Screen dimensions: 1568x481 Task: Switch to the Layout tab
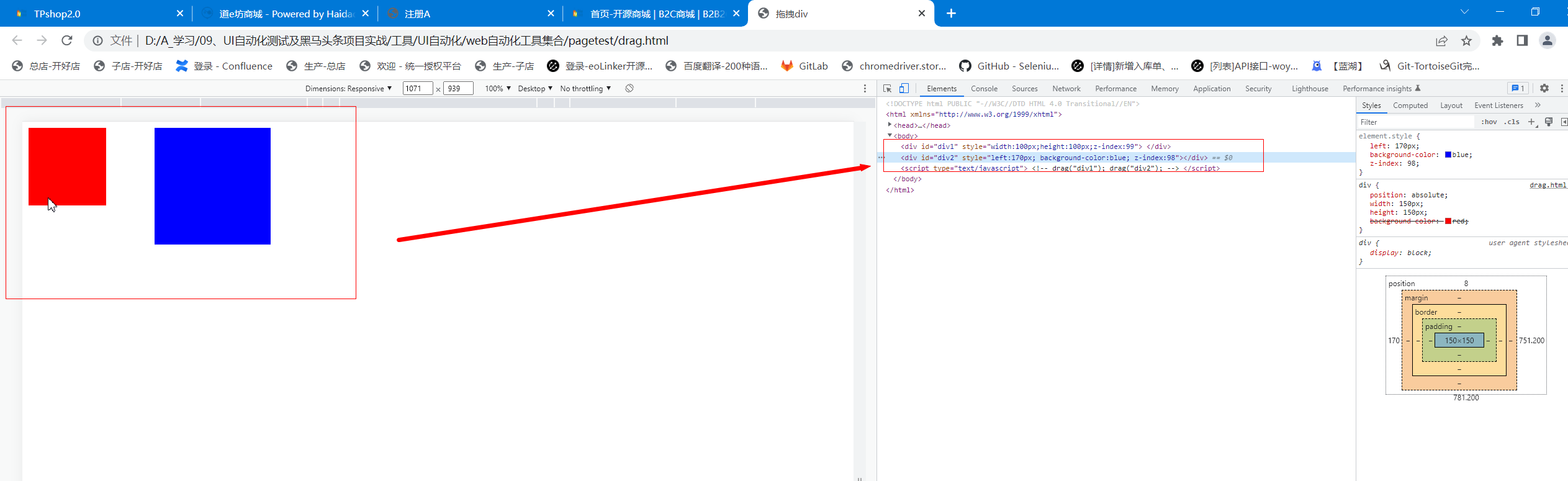(x=1451, y=106)
